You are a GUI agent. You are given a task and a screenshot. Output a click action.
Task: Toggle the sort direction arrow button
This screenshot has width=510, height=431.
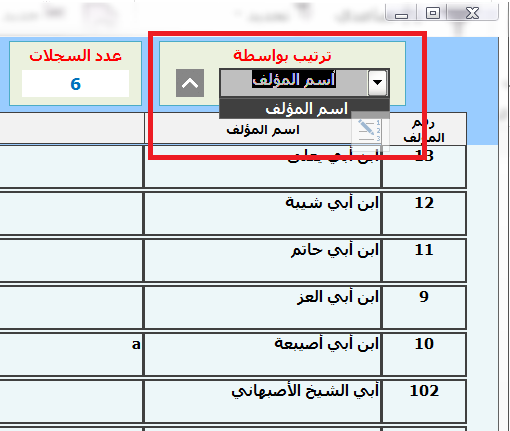coord(190,83)
